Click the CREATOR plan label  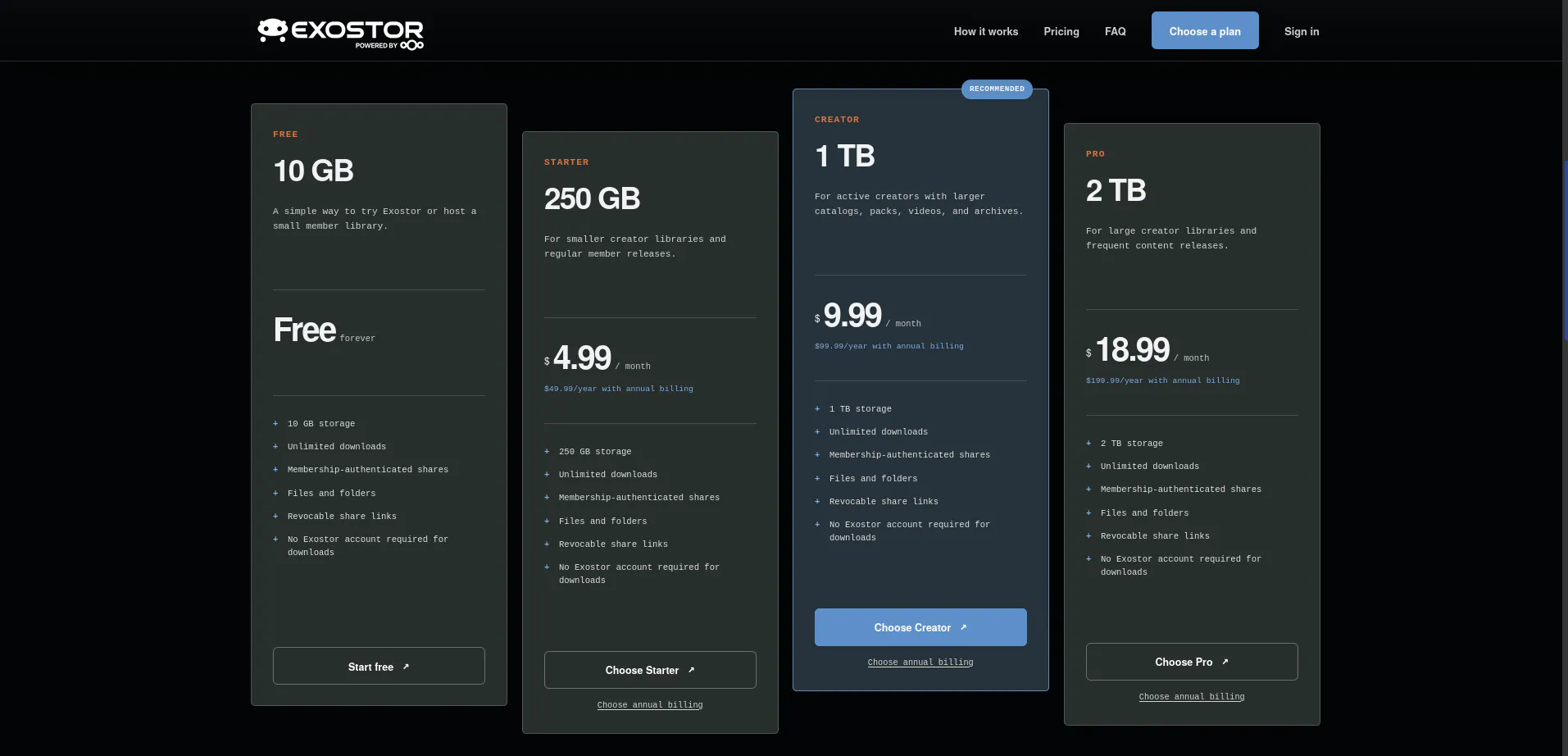(837, 120)
